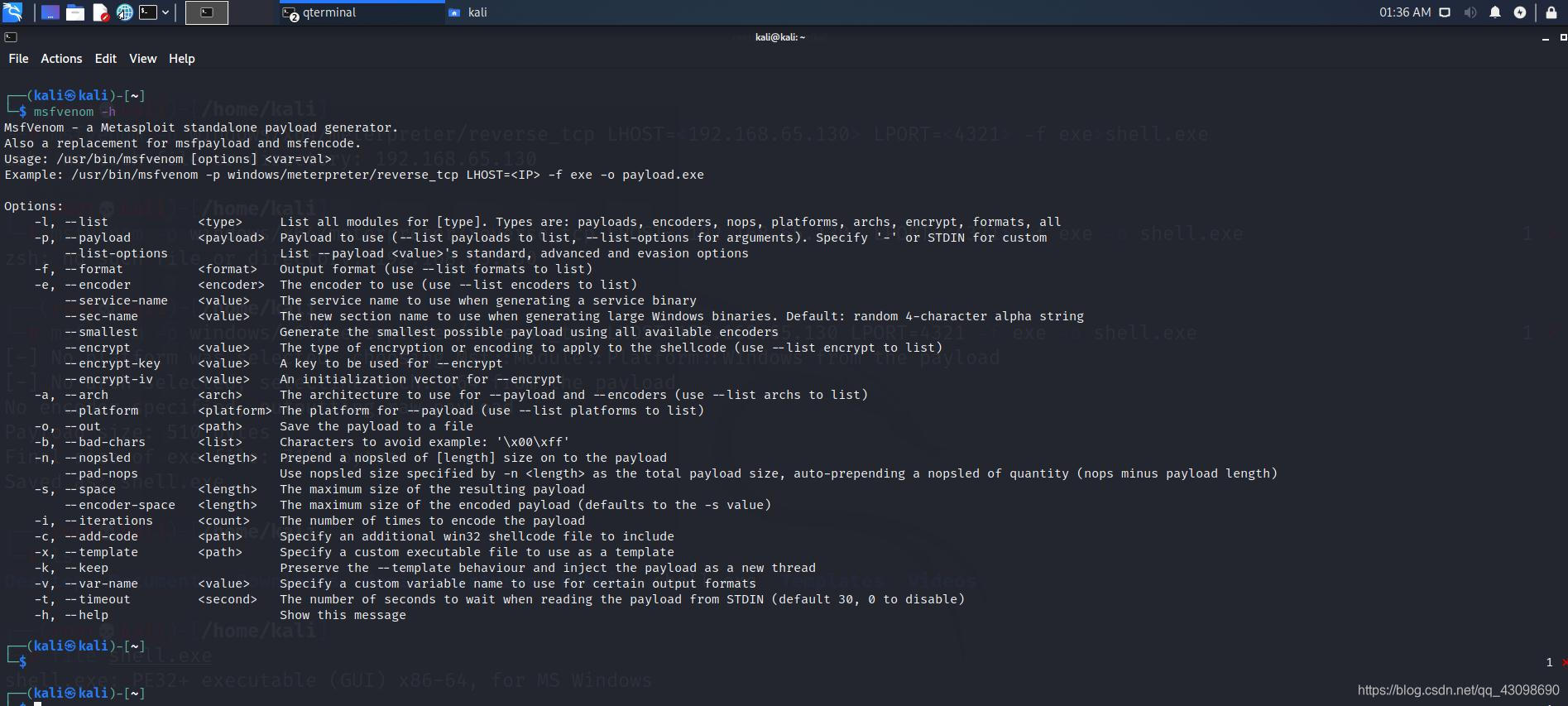Open the Help menu
The image size is (1568, 706).
coord(181,59)
